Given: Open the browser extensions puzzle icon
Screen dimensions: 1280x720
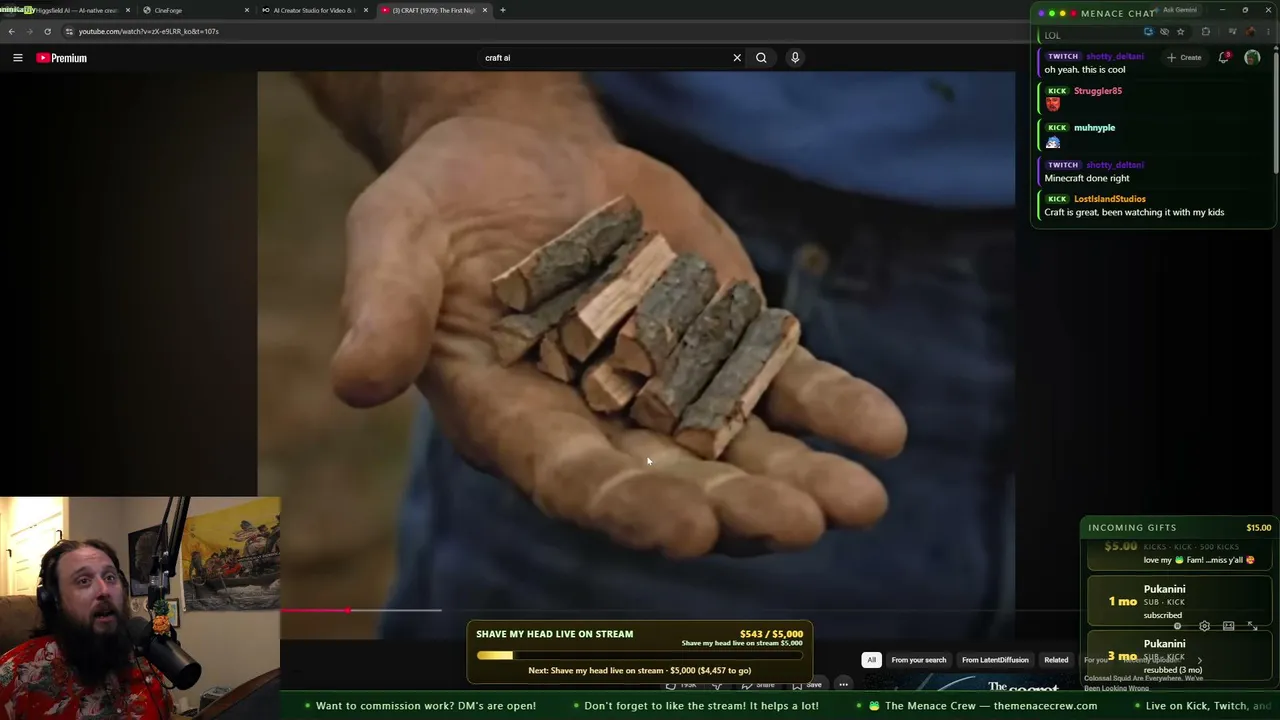Looking at the screenshot, I should pos(1205,31).
